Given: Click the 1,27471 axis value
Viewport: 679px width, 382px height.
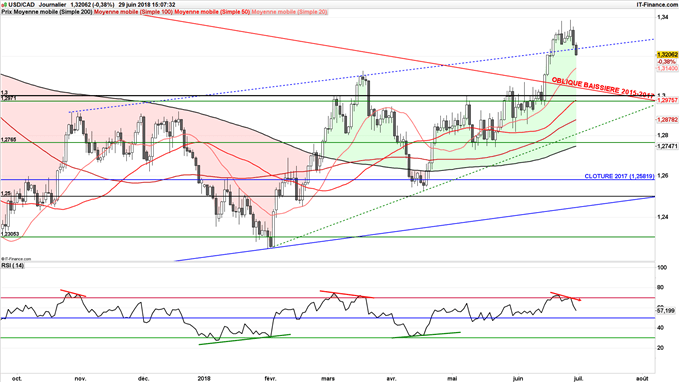Looking at the screenshot, I should (667, 146).
